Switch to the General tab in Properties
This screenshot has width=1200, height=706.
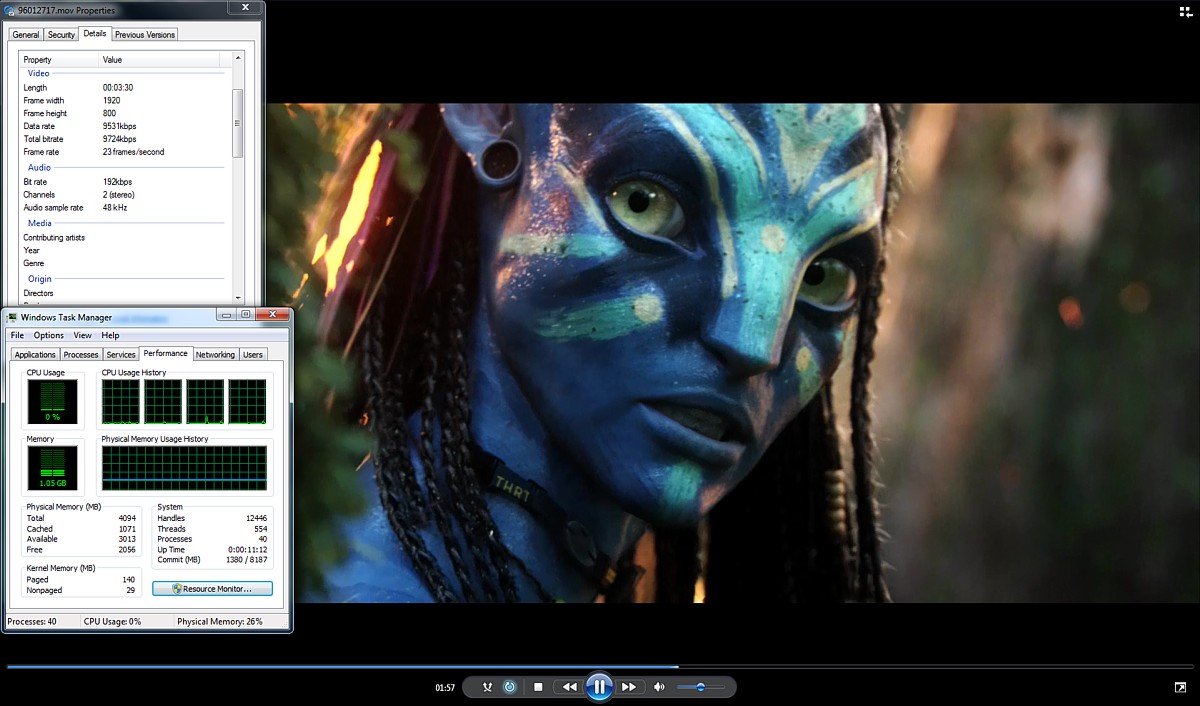tap(26, 34)
